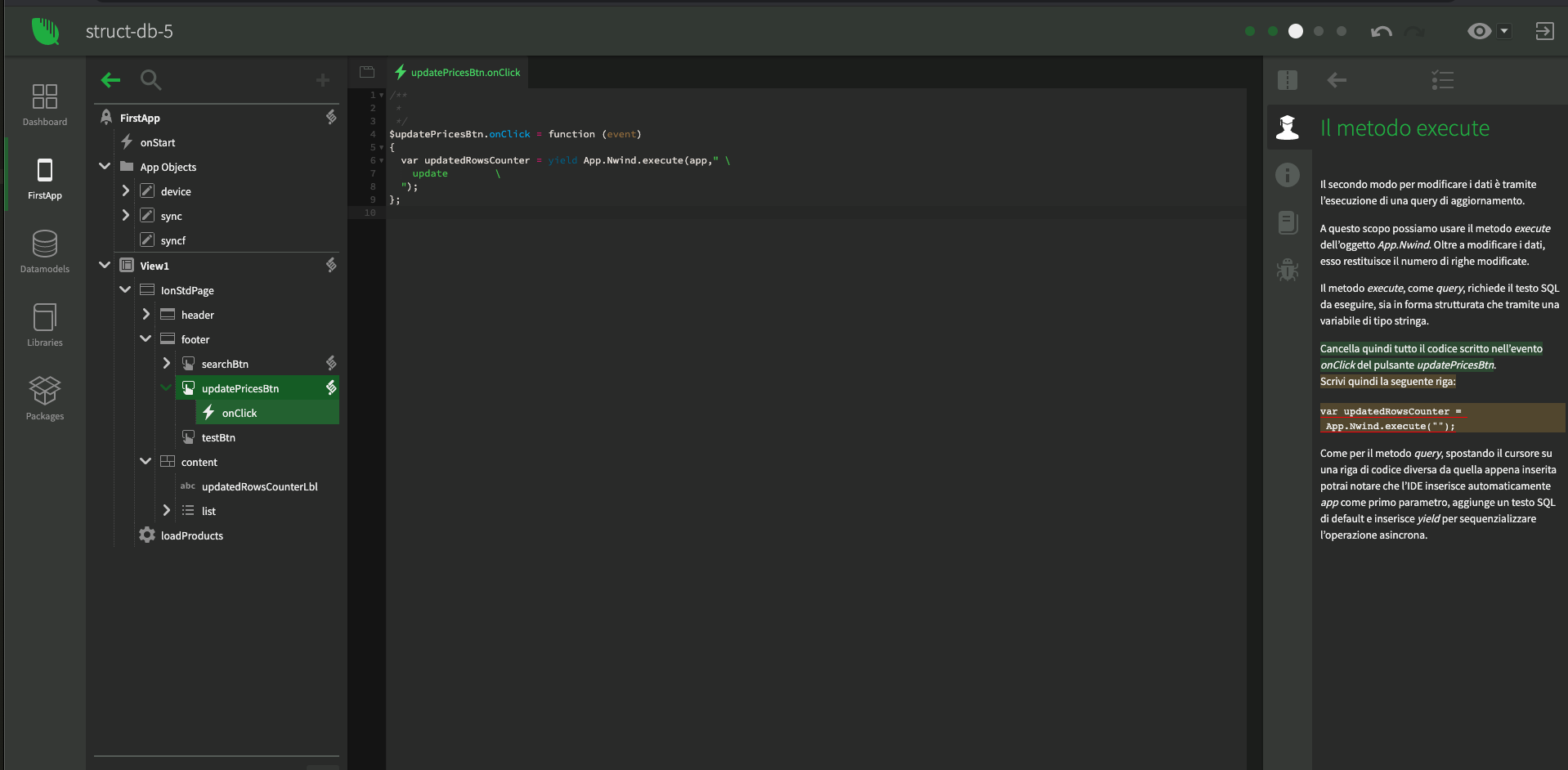
Task: Click the undo arrow in top bar
Action: click(x=1382, y=31)
